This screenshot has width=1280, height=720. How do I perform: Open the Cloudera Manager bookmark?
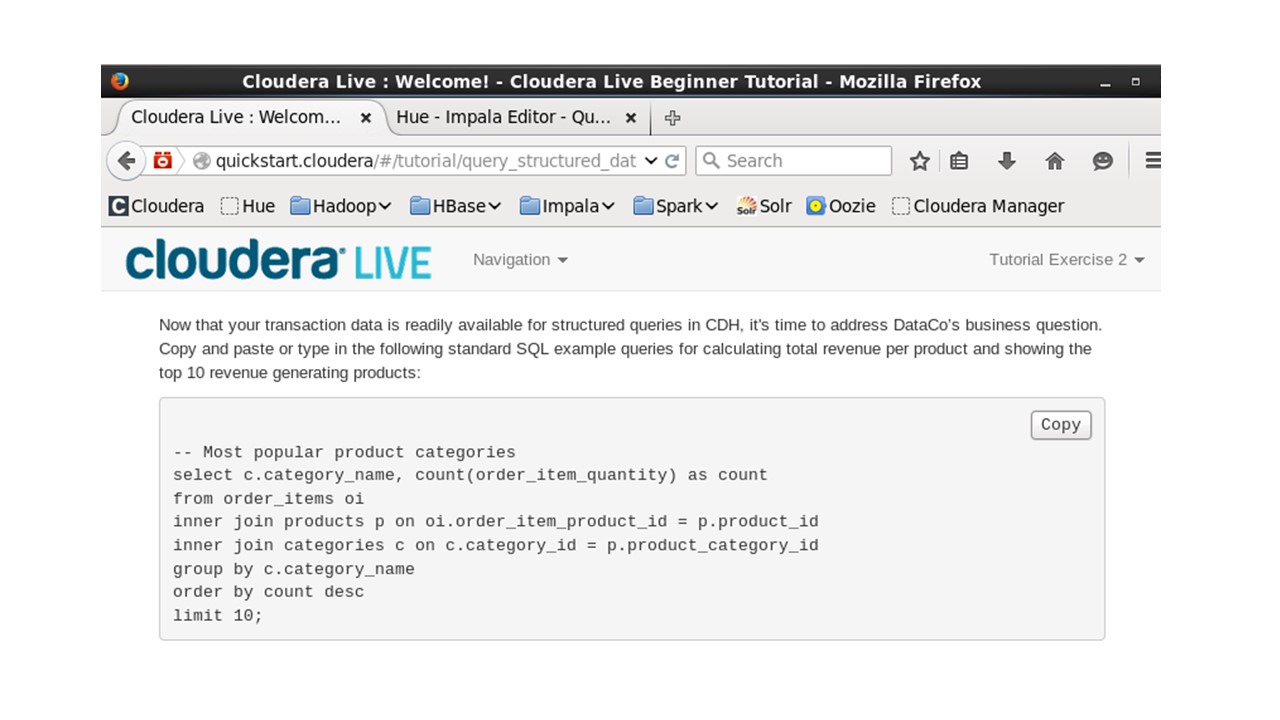click(978, 206)
